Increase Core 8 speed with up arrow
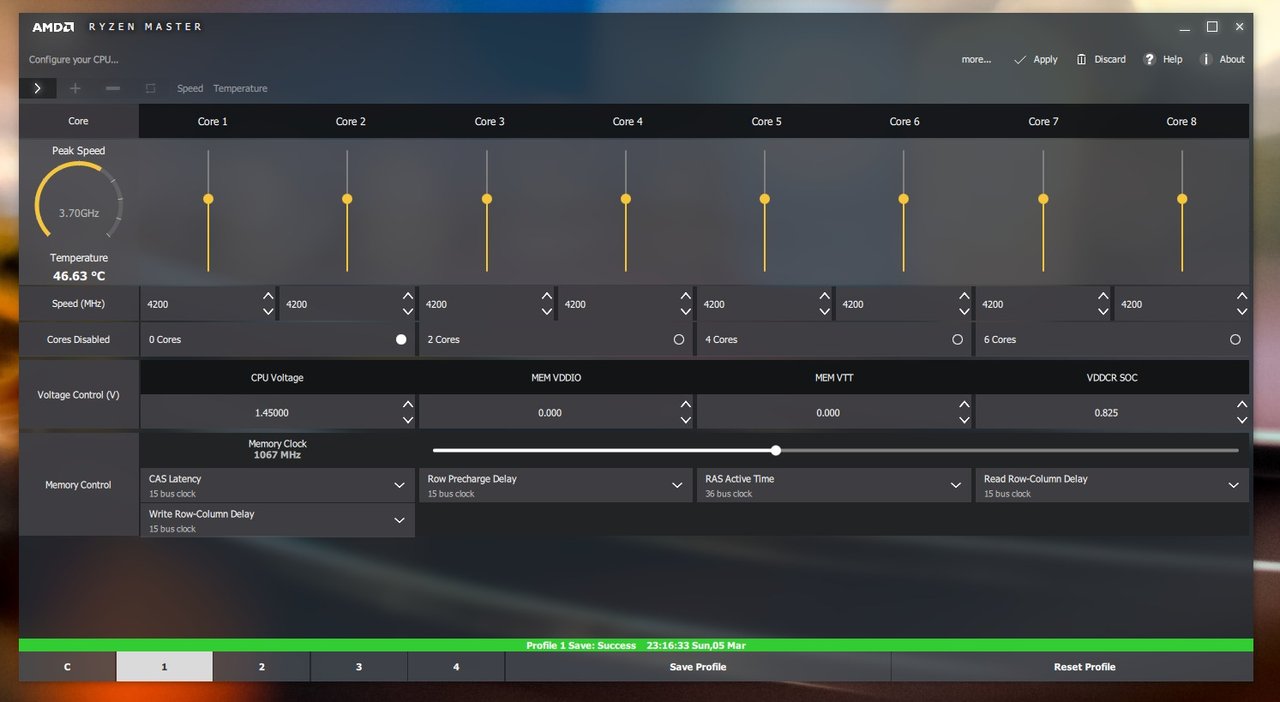Image resolution: width=1280 pixels, height=702 pixels. tap(1241, 296)
